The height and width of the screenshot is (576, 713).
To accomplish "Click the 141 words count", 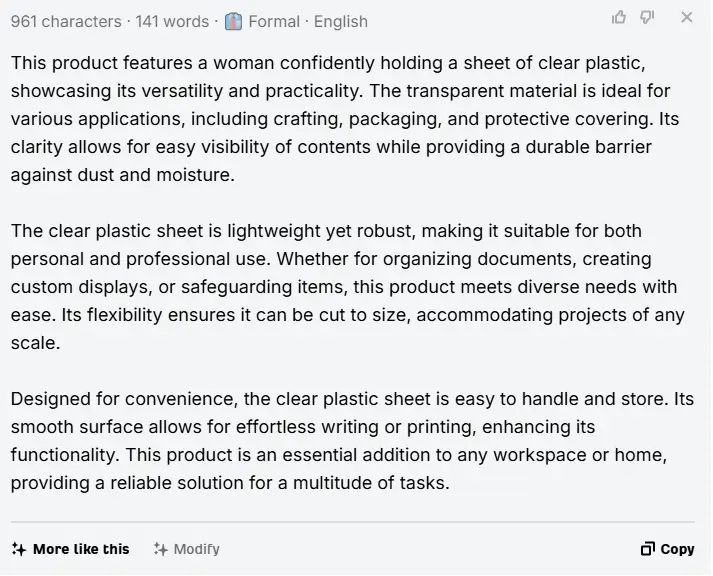I will (172, 21).
